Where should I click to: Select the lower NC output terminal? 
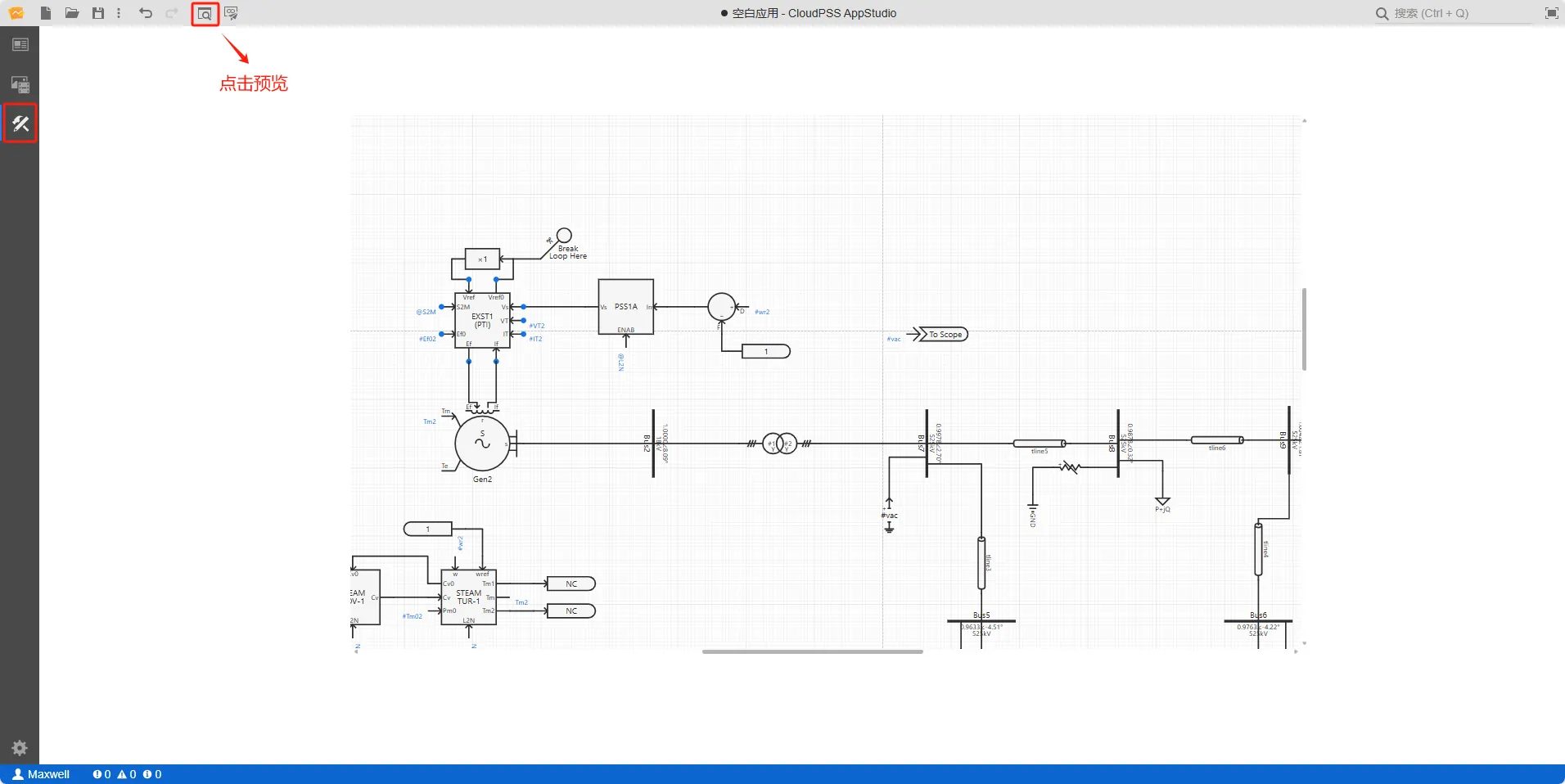pos(571,611)
